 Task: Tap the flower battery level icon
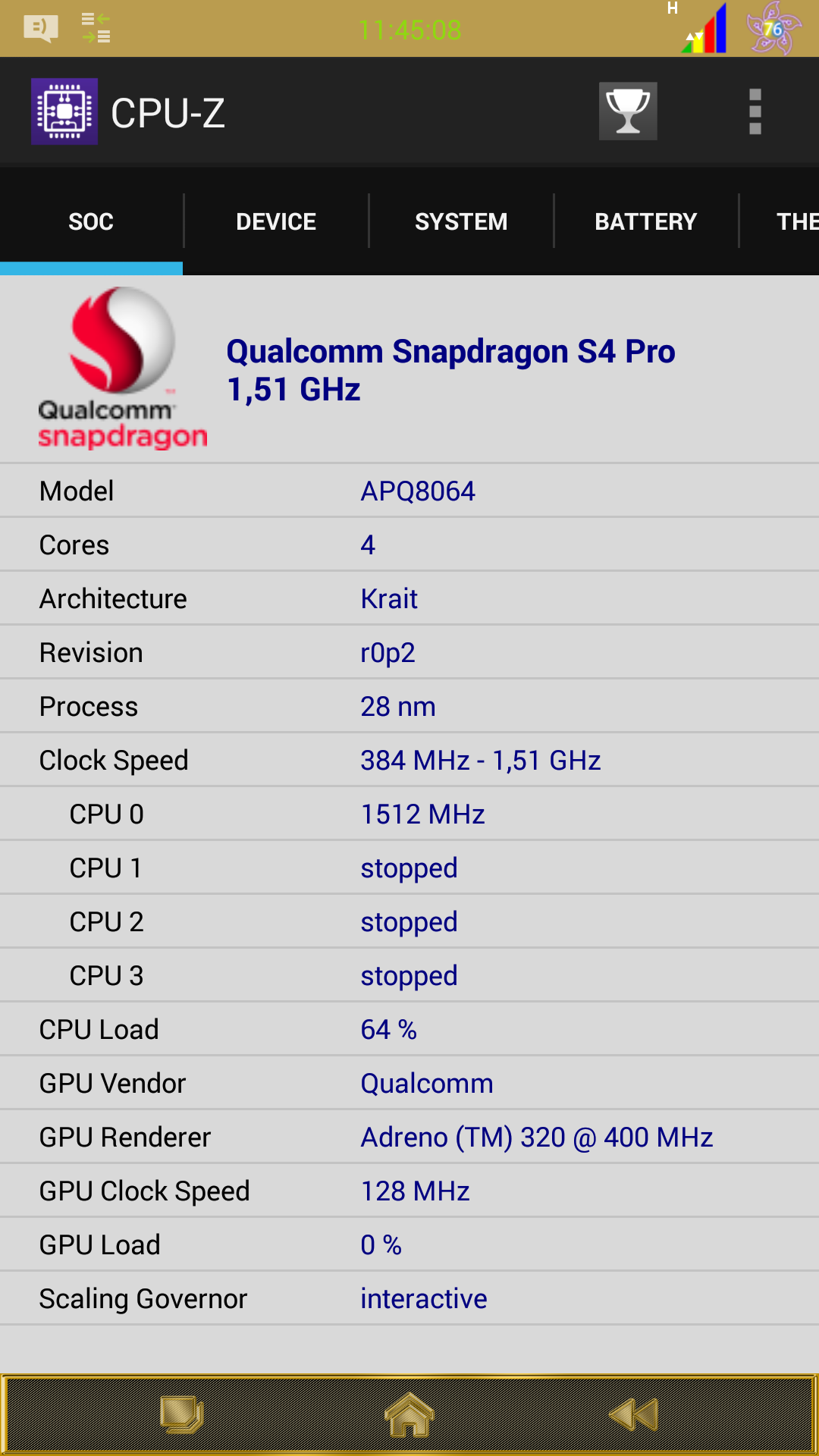point(773,29)
